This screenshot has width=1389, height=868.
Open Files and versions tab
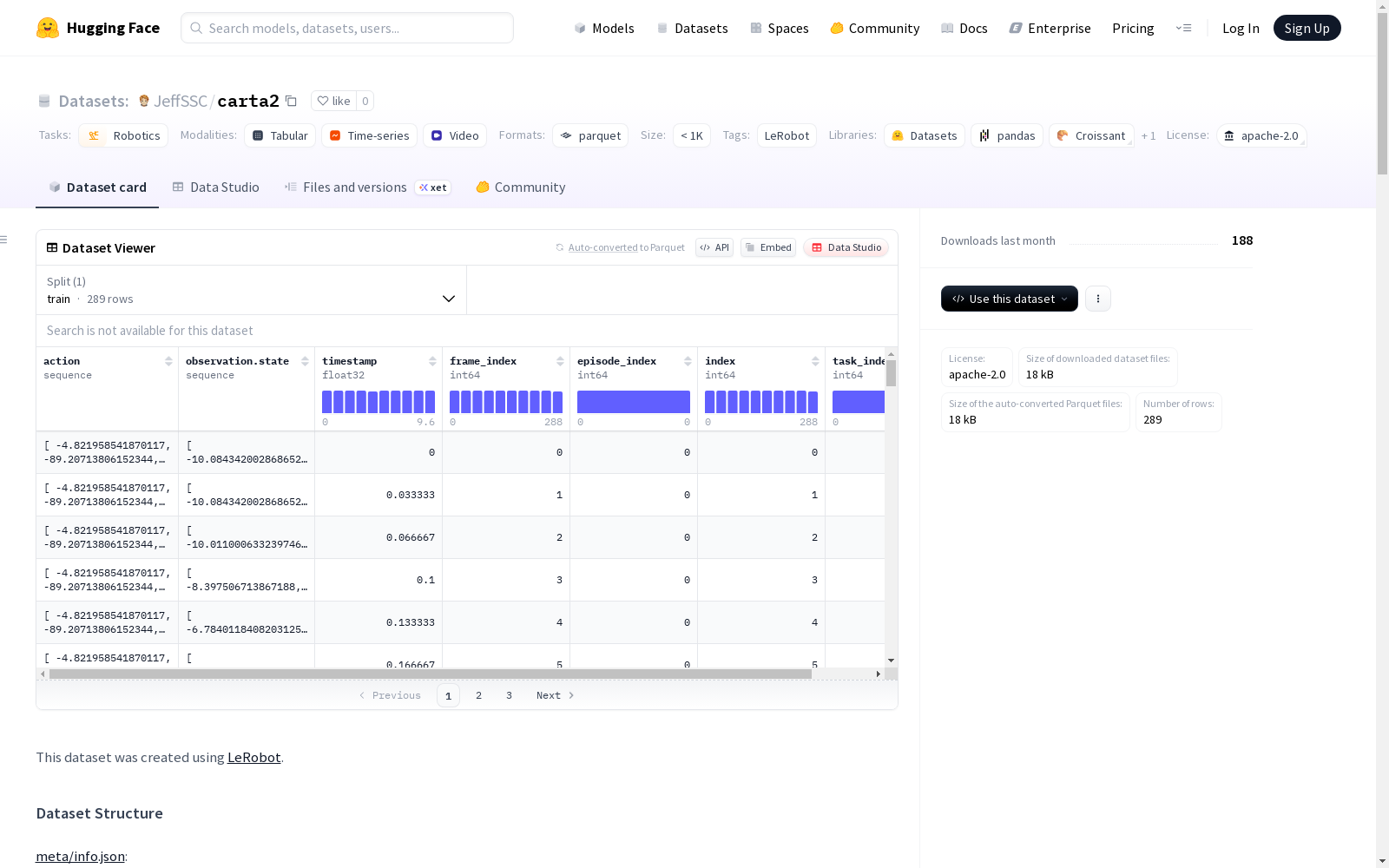coord(367,187)
